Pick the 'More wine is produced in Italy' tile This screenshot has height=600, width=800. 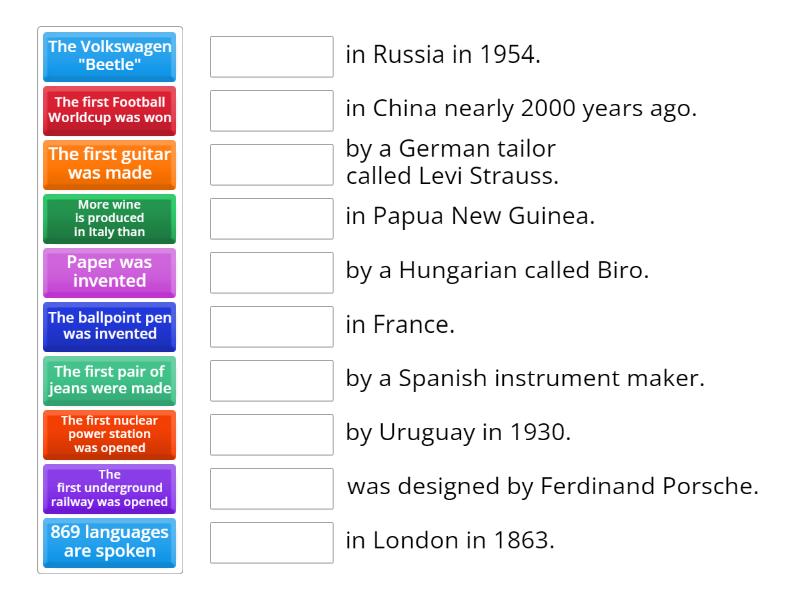108,219
